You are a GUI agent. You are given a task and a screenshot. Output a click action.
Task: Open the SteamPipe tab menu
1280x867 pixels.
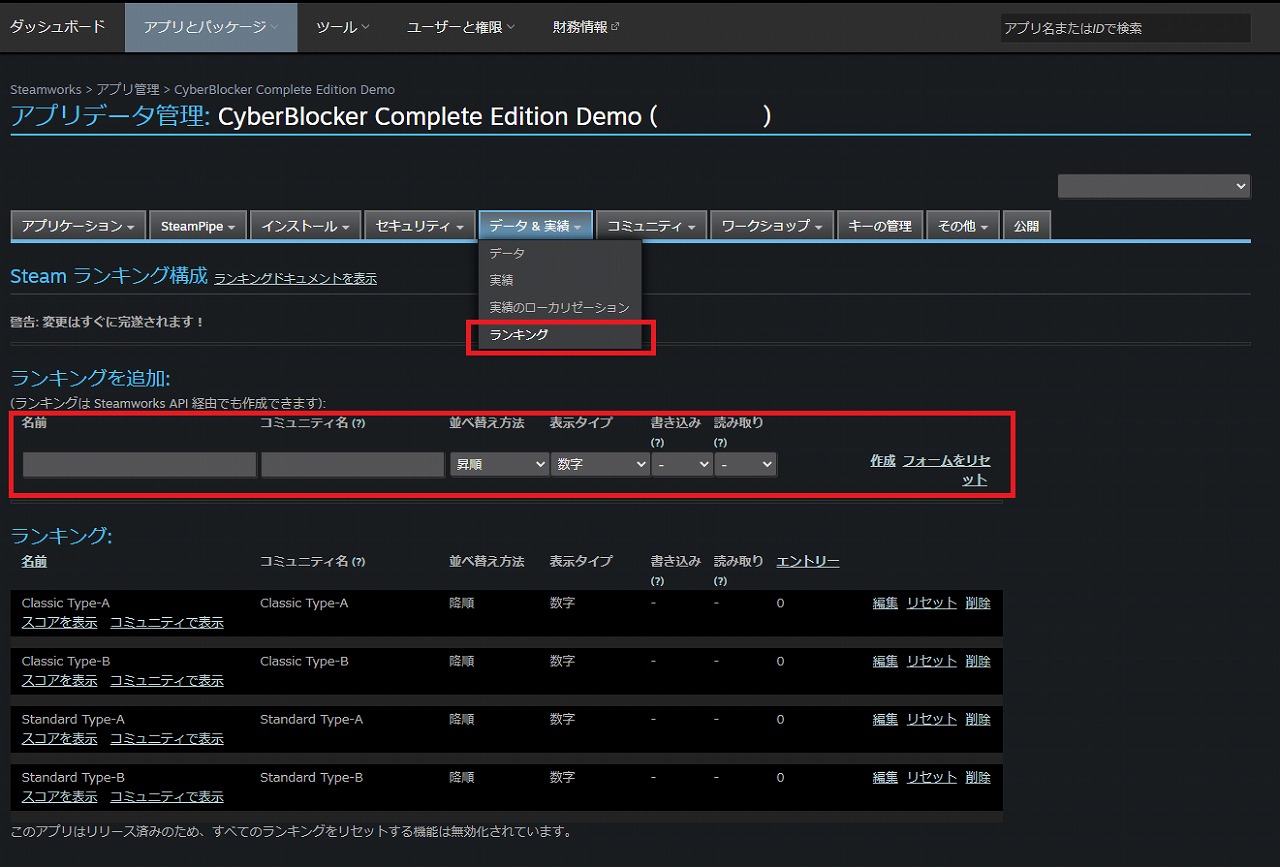click(x=198, y=226)
